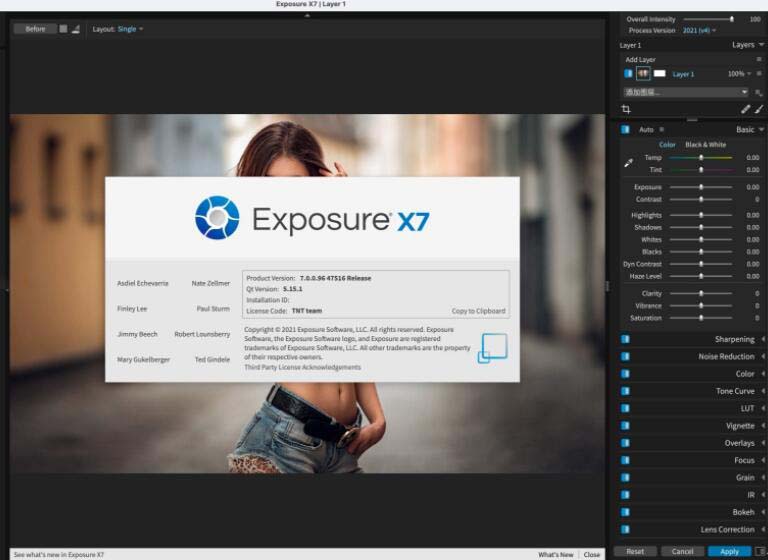Click clipping warning icon beside Before
Image resolution: width=768 pixels, height=560 pixels.
[76, 29]
